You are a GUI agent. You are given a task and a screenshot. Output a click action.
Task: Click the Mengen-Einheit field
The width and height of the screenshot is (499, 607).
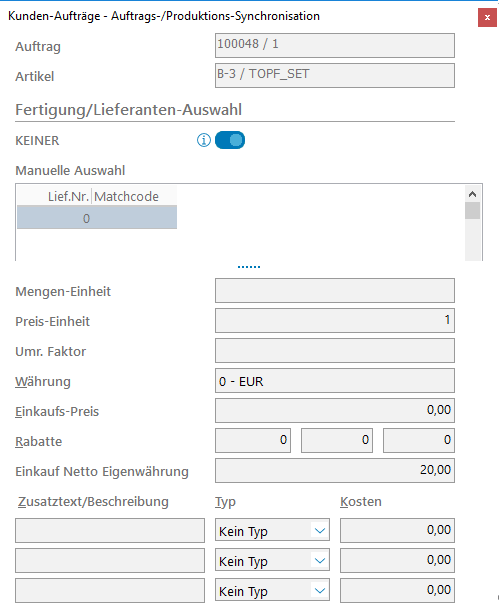335,290
